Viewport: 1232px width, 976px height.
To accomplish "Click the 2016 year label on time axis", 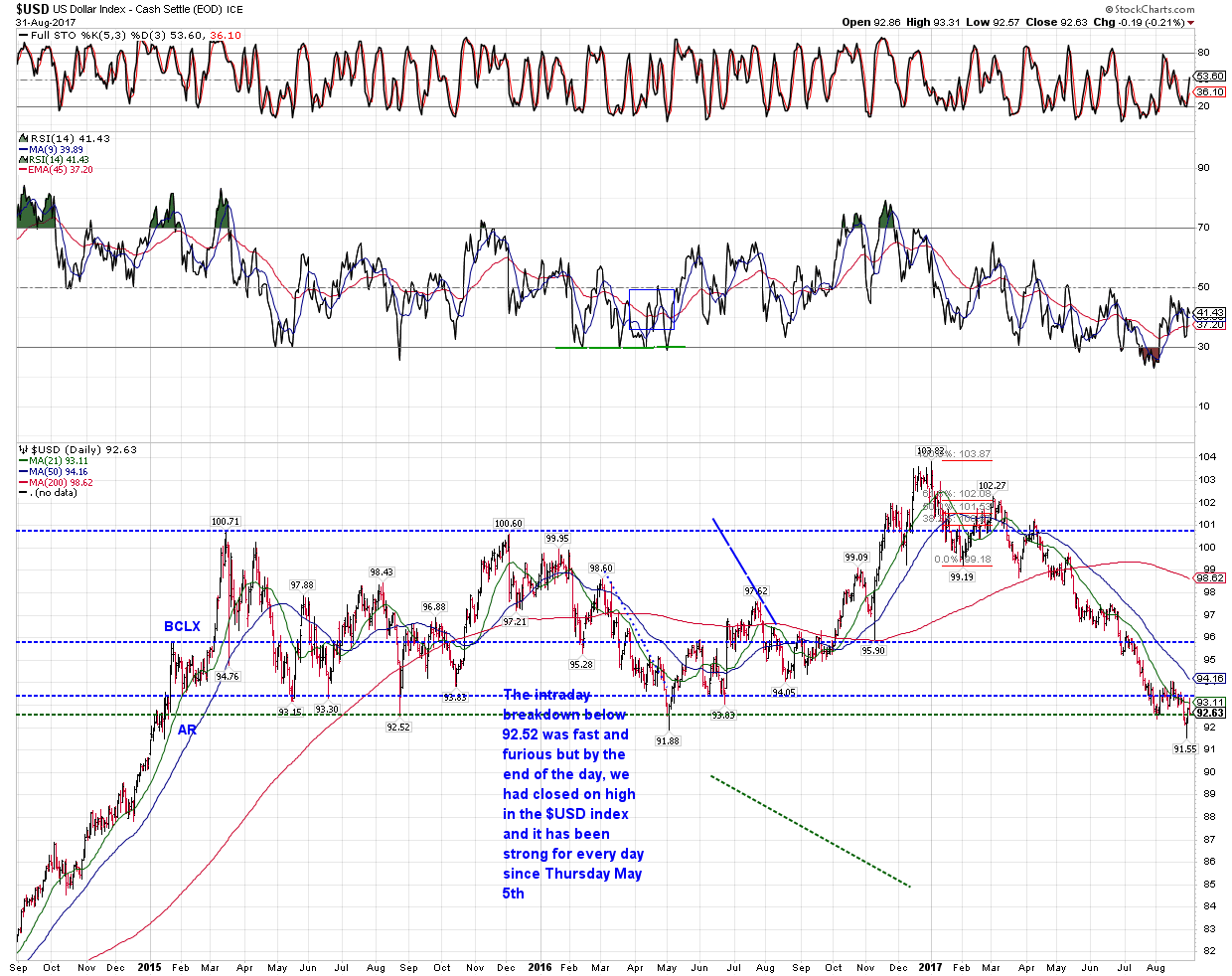I will pyautogui.click(x=539, y=967).
